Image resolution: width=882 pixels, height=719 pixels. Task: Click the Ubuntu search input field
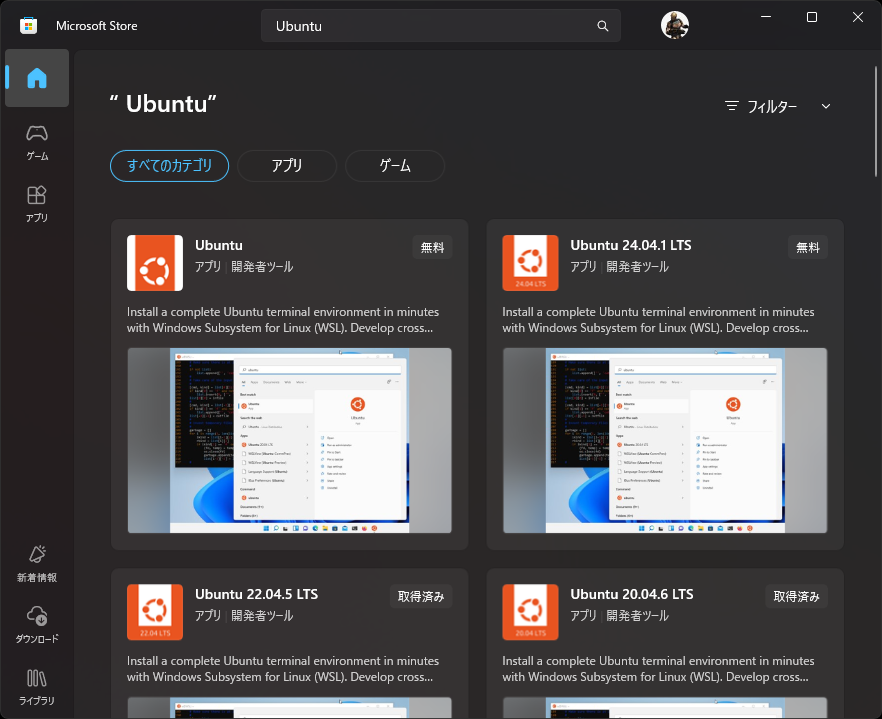(x=430, y=26)
